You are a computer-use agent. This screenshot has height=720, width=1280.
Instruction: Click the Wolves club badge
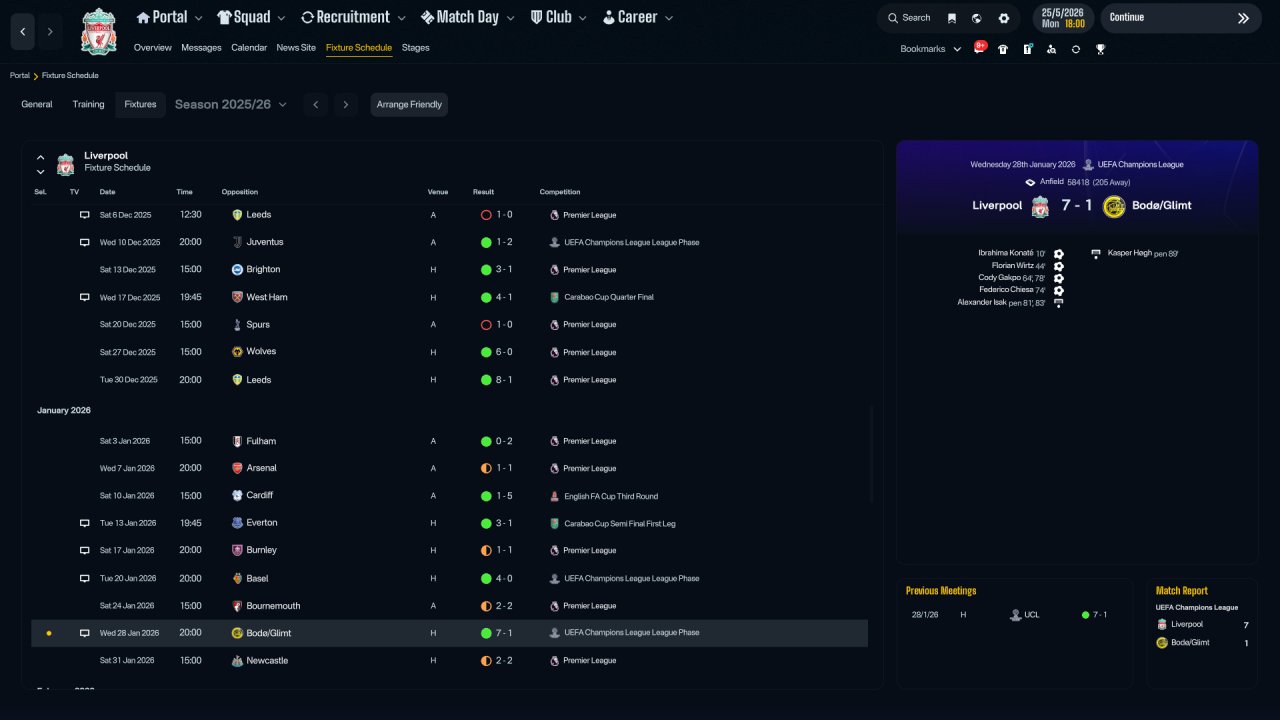tap(237, 352)
